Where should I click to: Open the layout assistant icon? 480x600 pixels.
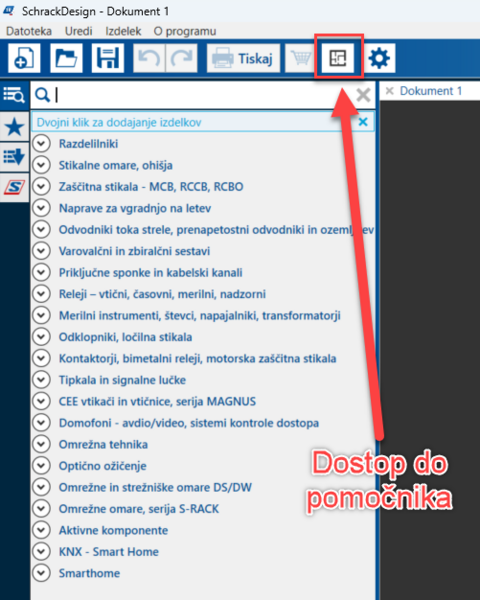point(338,58)
